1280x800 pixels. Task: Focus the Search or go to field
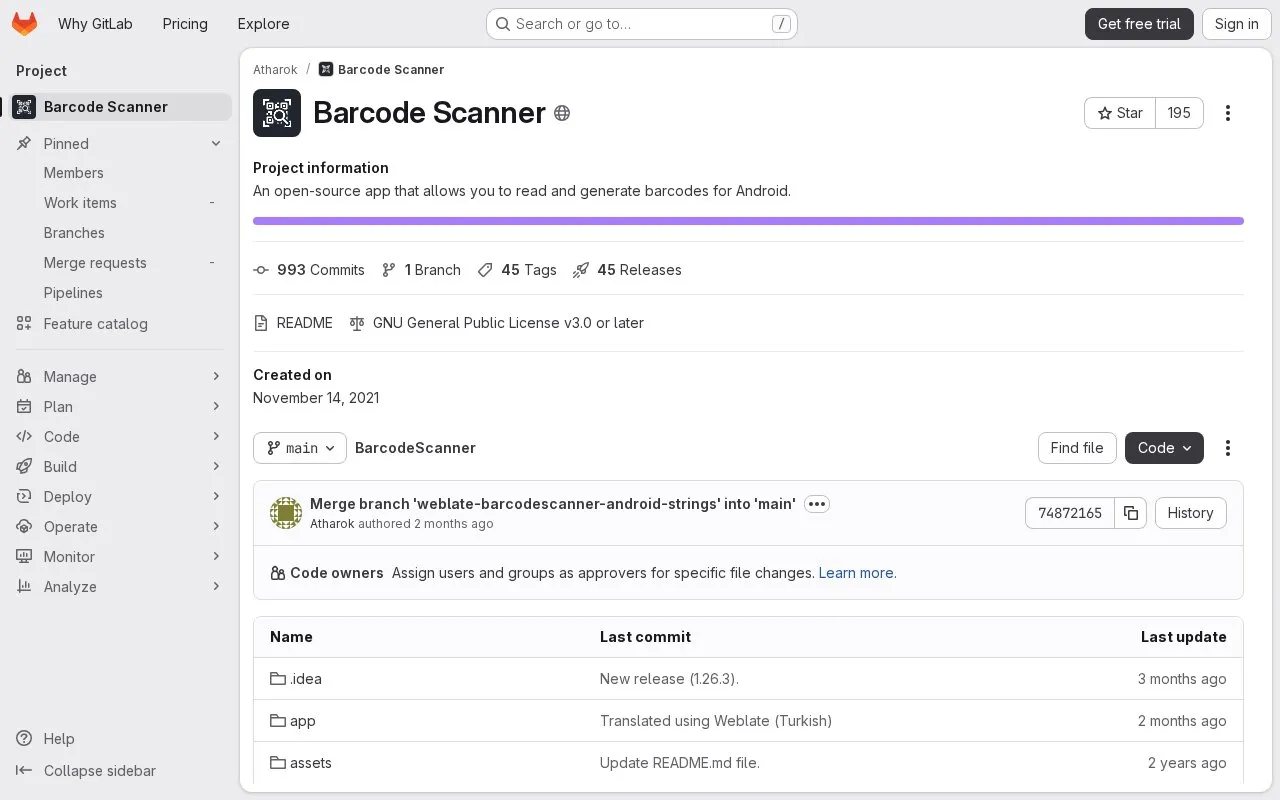642,24
